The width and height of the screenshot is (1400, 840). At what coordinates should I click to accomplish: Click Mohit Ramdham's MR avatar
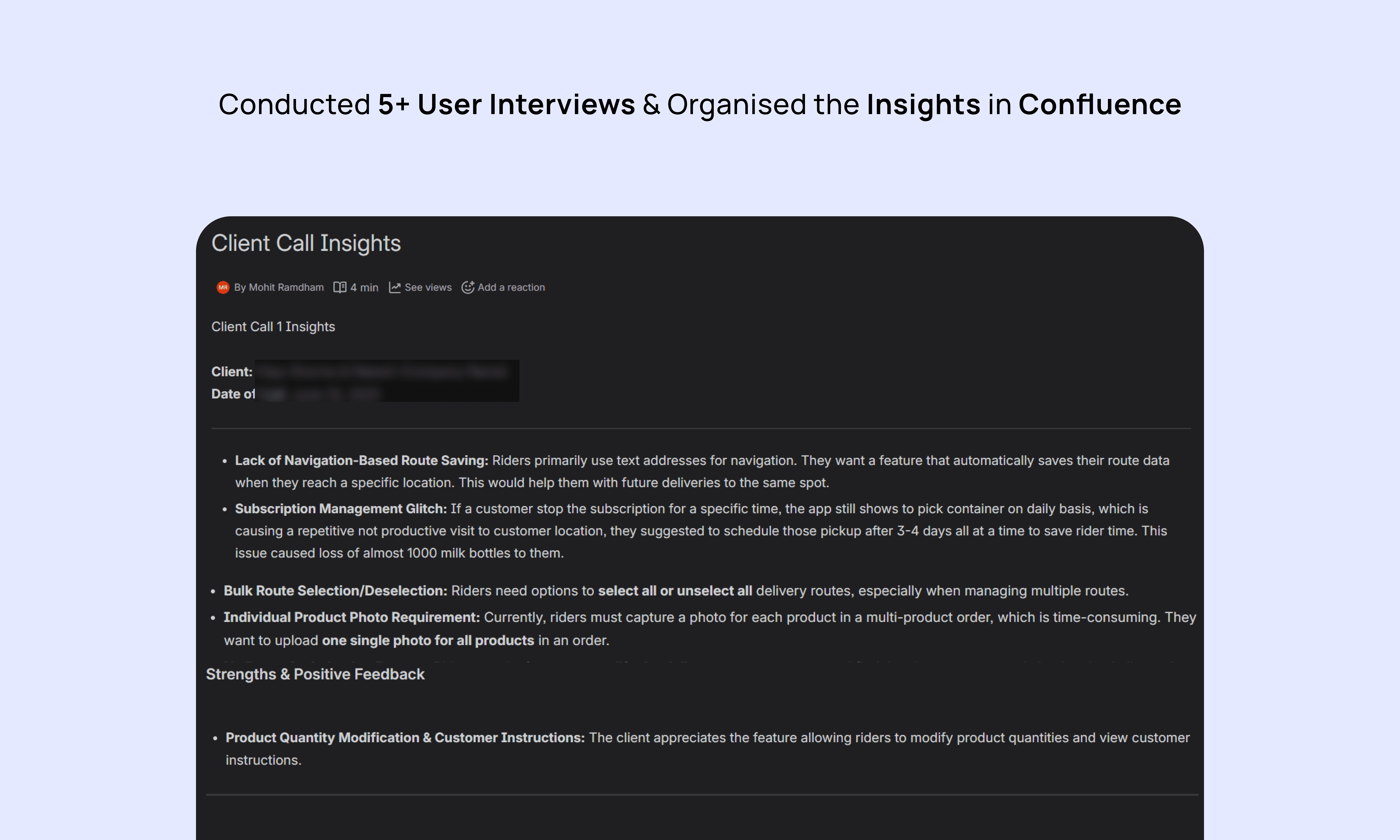(x=223, y=287)
